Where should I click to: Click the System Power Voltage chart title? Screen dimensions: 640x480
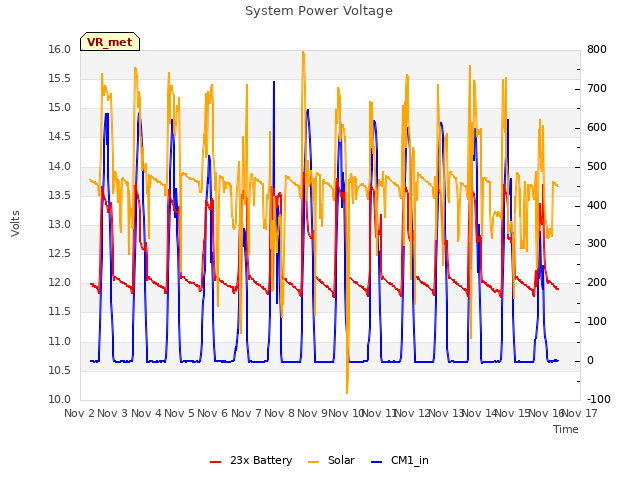click(319, 11)
